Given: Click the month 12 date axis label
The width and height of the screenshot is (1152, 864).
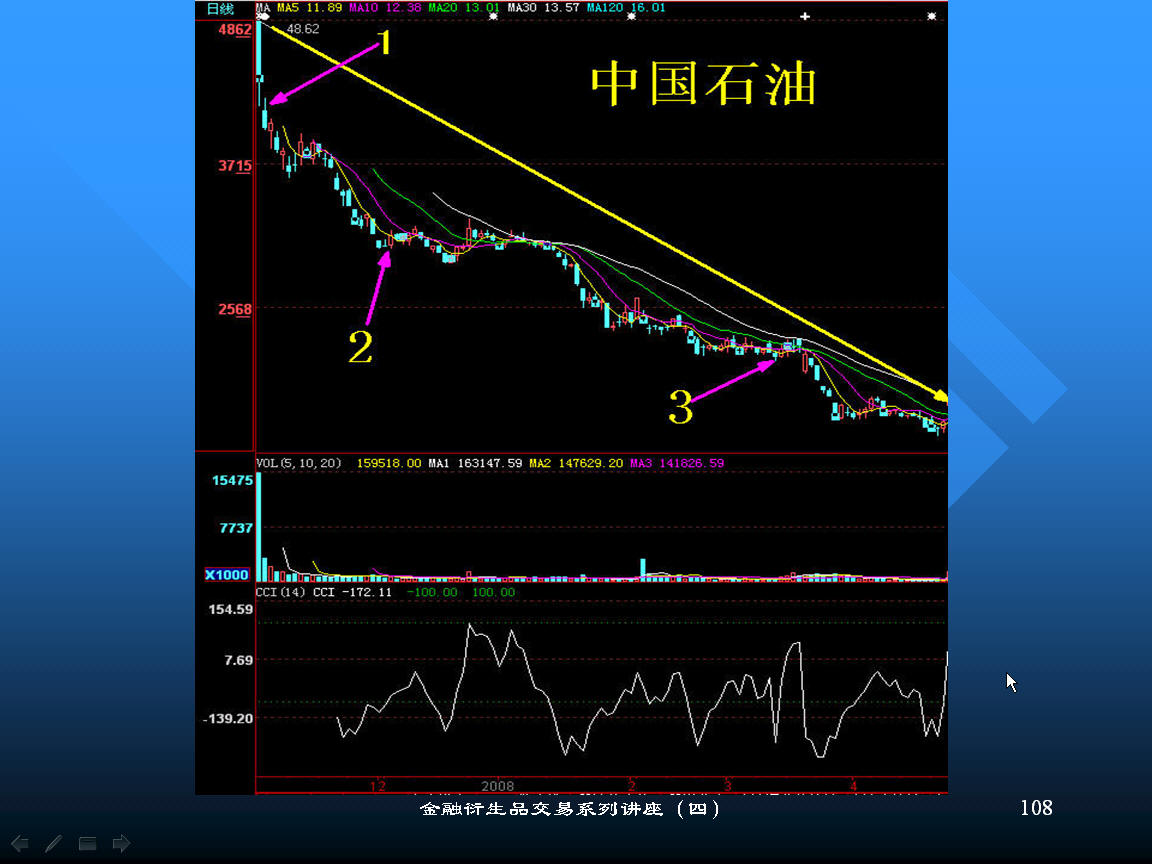Looking at the screenshot, I should tap(378, 785).
